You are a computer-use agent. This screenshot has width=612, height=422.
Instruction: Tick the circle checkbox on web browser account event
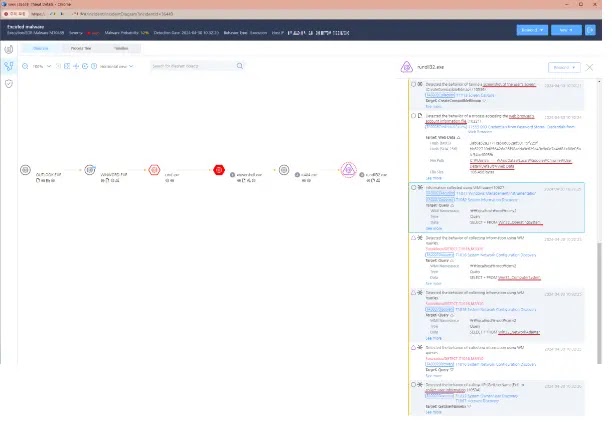click(413, 116)
